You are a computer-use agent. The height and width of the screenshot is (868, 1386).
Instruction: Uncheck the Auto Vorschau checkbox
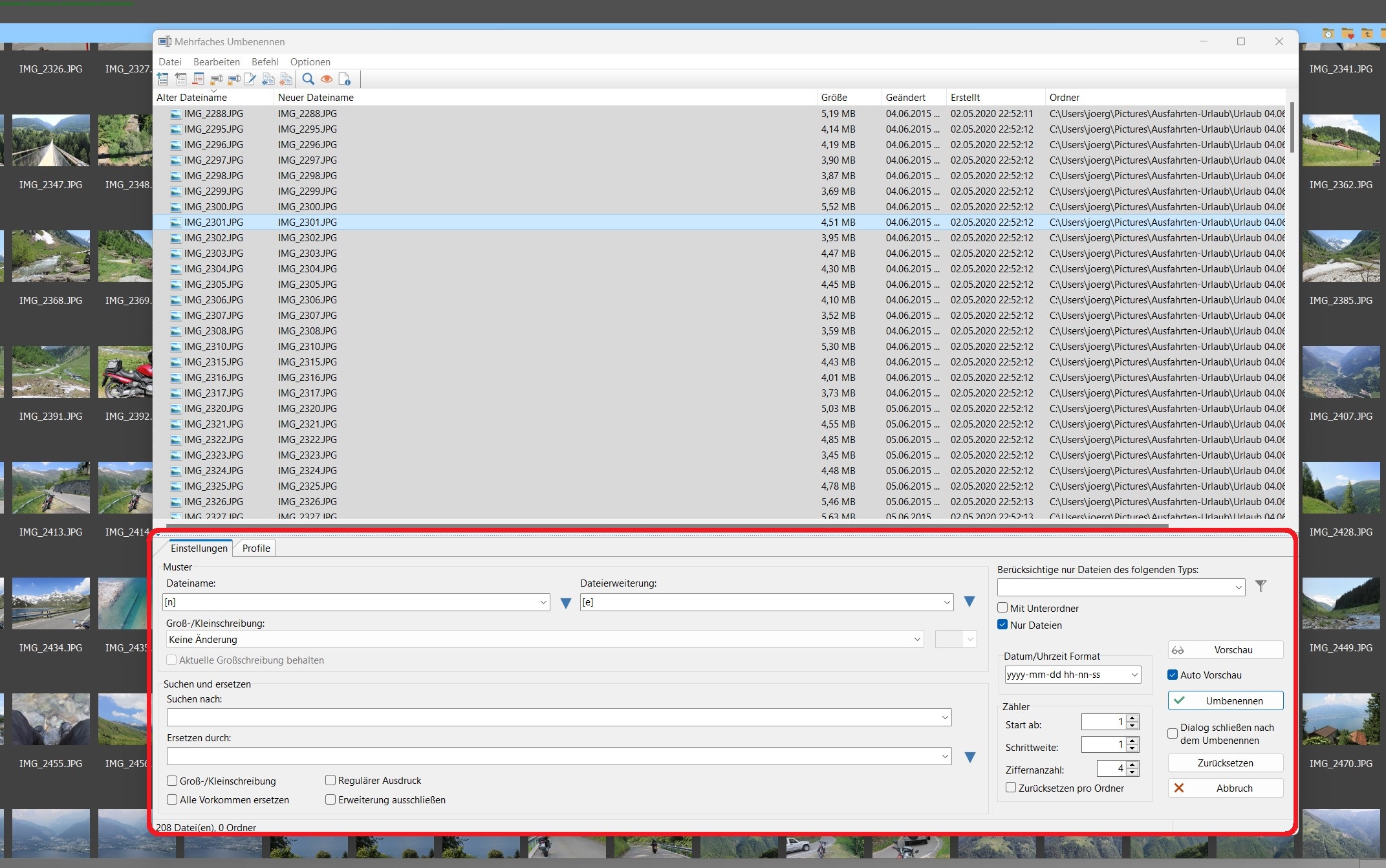1173,675
